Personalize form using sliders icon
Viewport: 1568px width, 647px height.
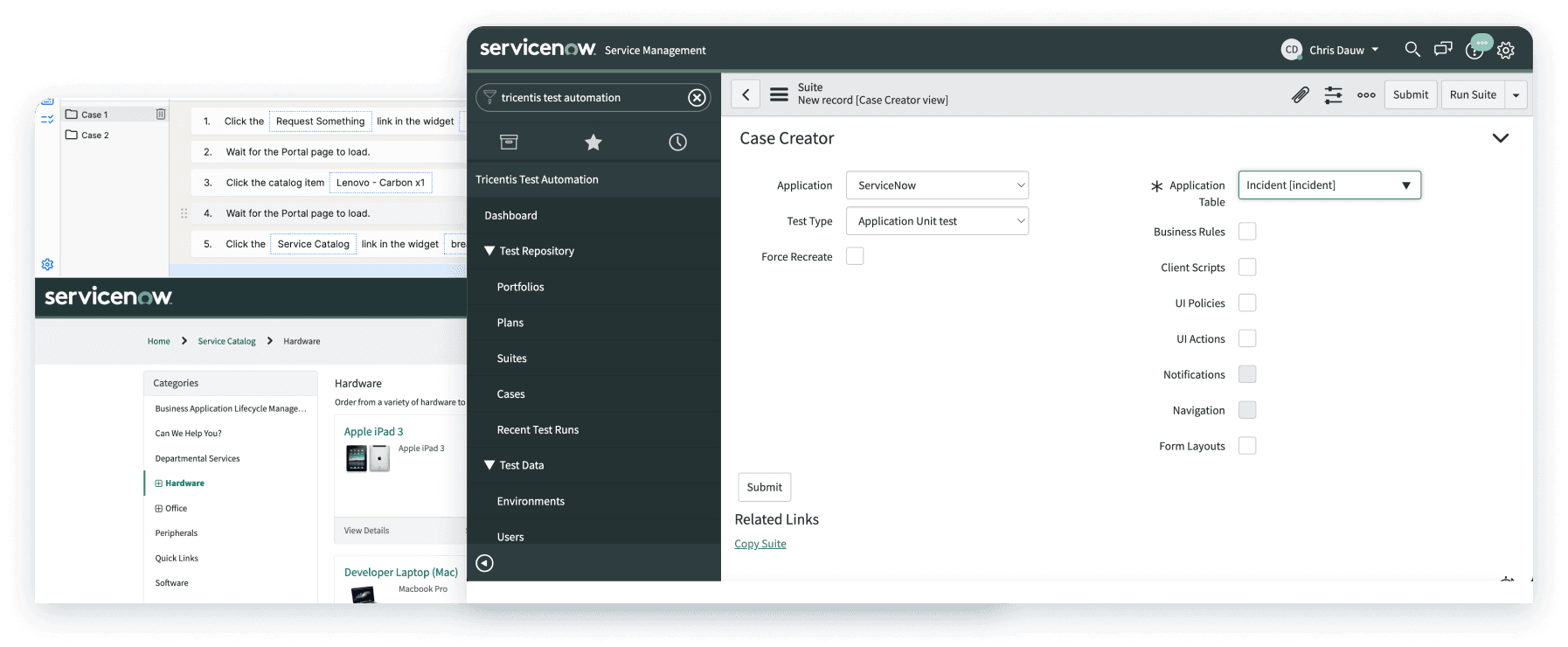coord(1333,94)
